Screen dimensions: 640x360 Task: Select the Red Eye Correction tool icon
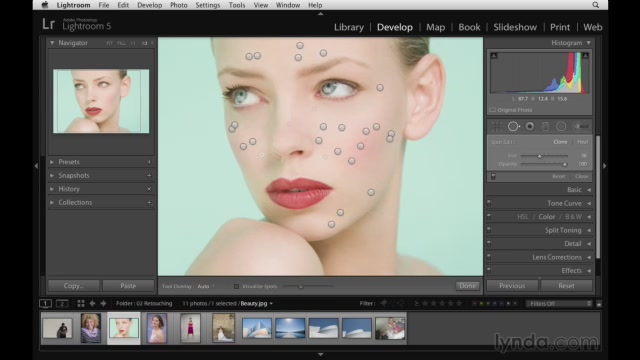530,127
